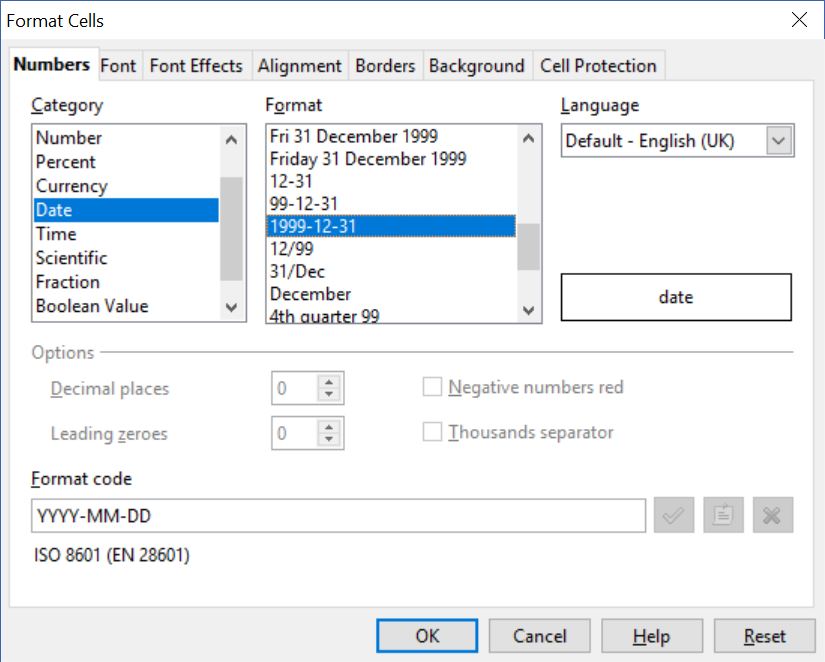Choose the 31/Dec date format

297,271
